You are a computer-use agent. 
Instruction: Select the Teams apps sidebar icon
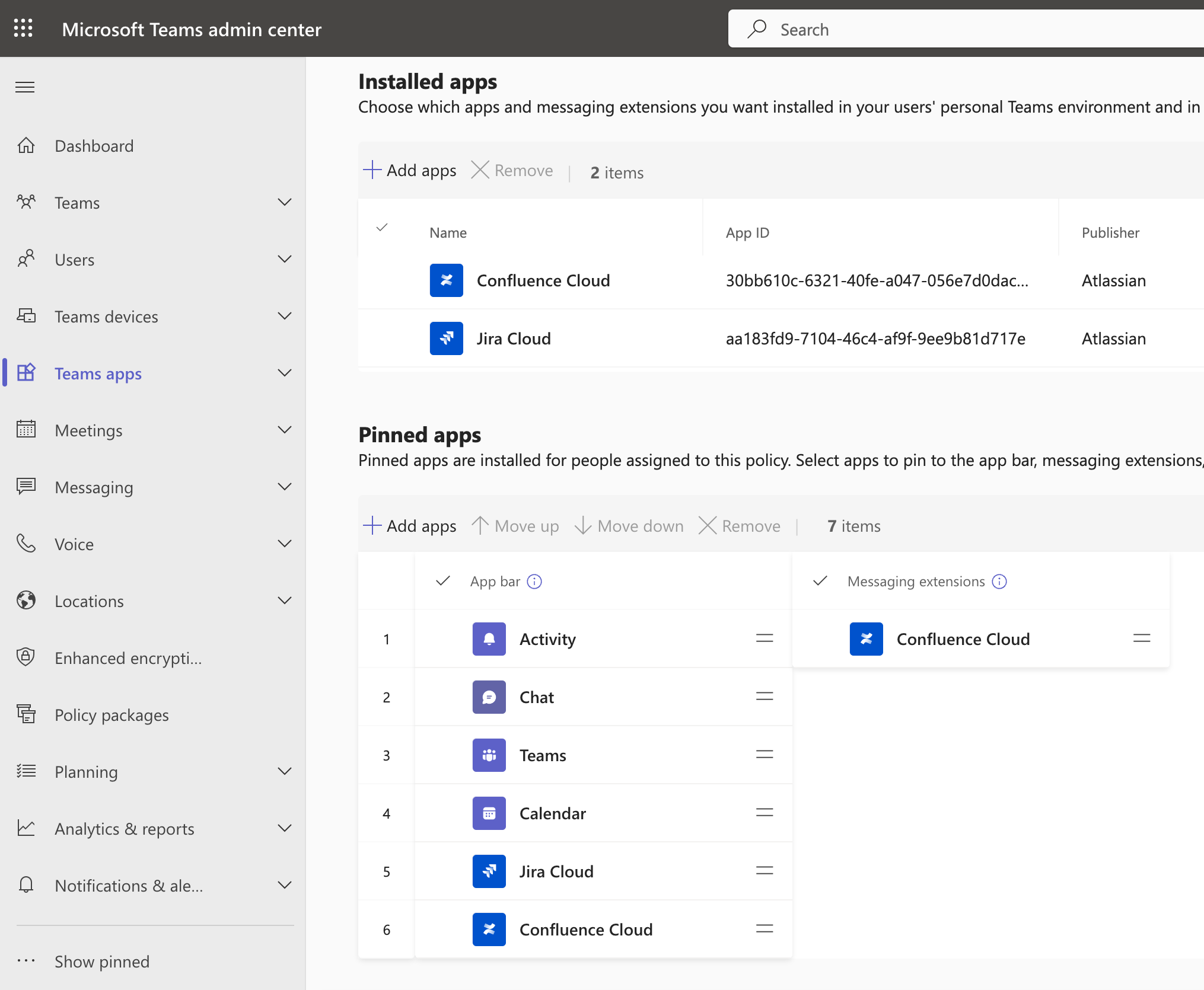tap(26, 373)
